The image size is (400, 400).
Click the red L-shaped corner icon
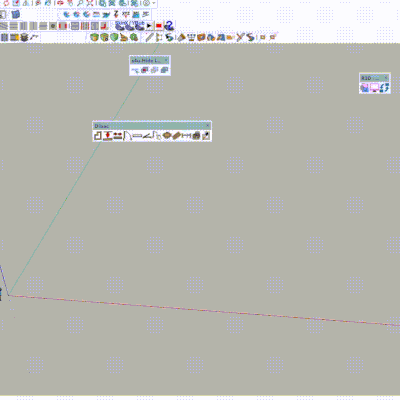[x=104, y=26]
